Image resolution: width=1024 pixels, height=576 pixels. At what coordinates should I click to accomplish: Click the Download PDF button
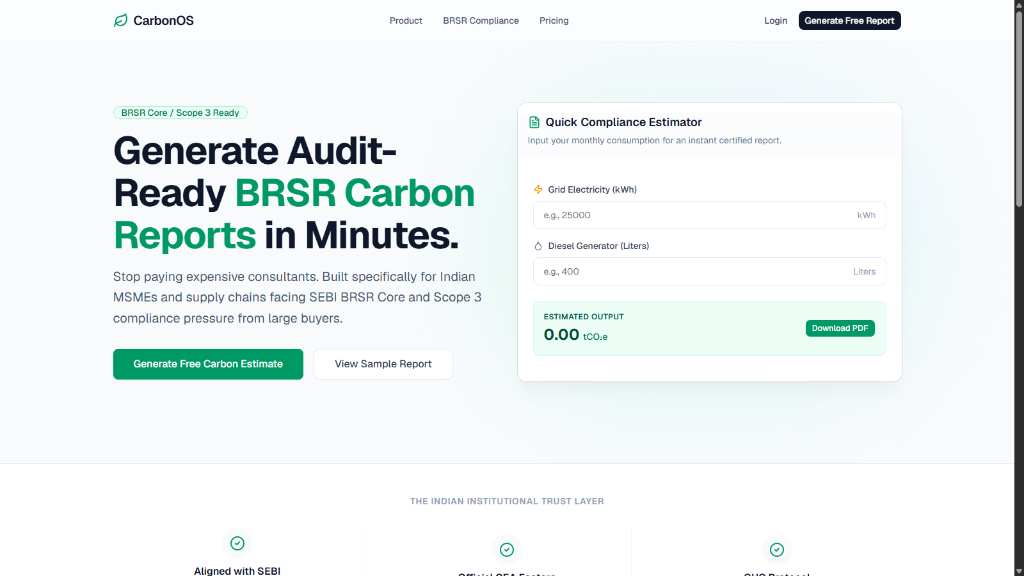tap(840, 328)
